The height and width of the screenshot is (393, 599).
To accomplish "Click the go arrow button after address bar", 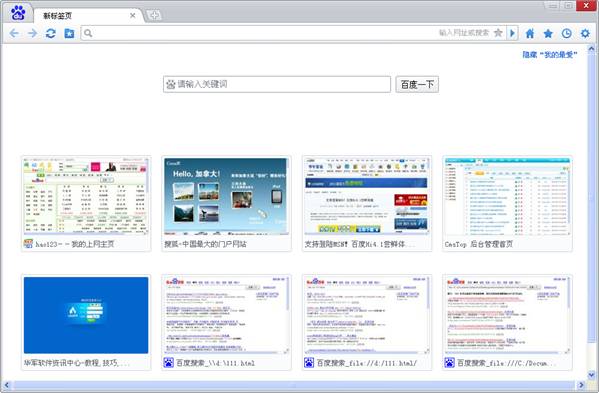I will coord(512,33).
